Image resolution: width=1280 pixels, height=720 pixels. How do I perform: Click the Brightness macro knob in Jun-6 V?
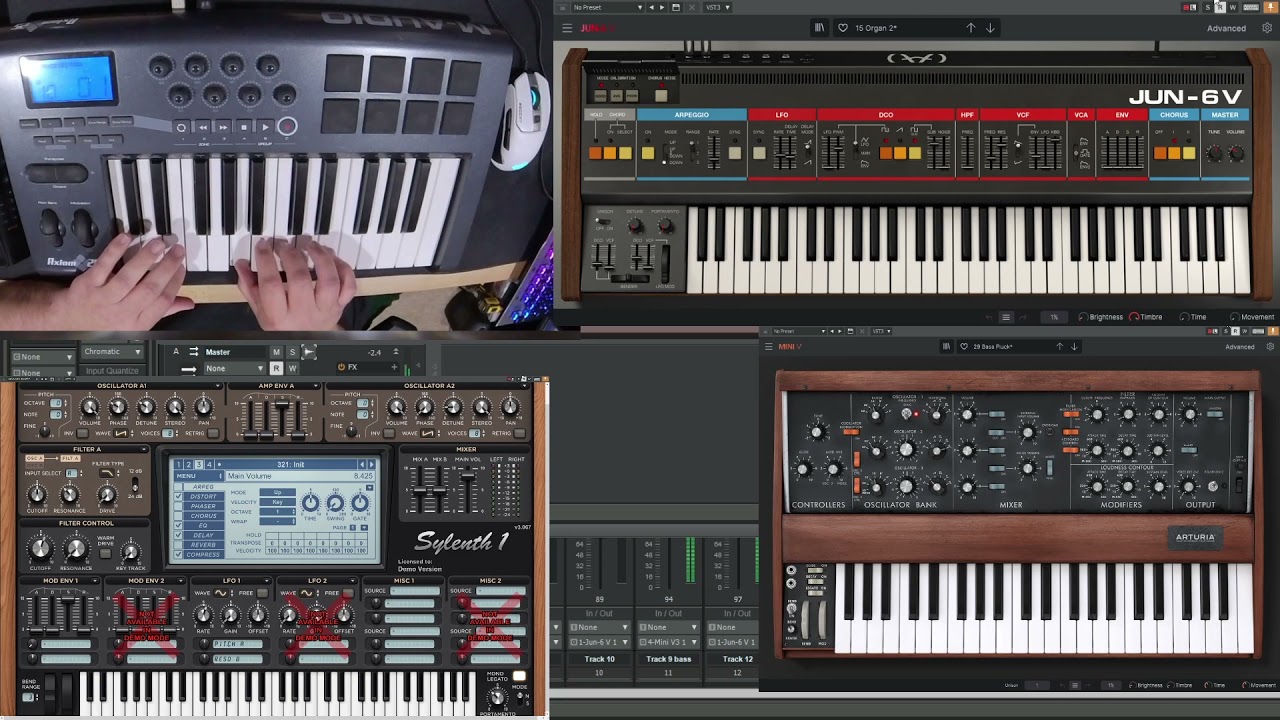tap(1083, 317)
